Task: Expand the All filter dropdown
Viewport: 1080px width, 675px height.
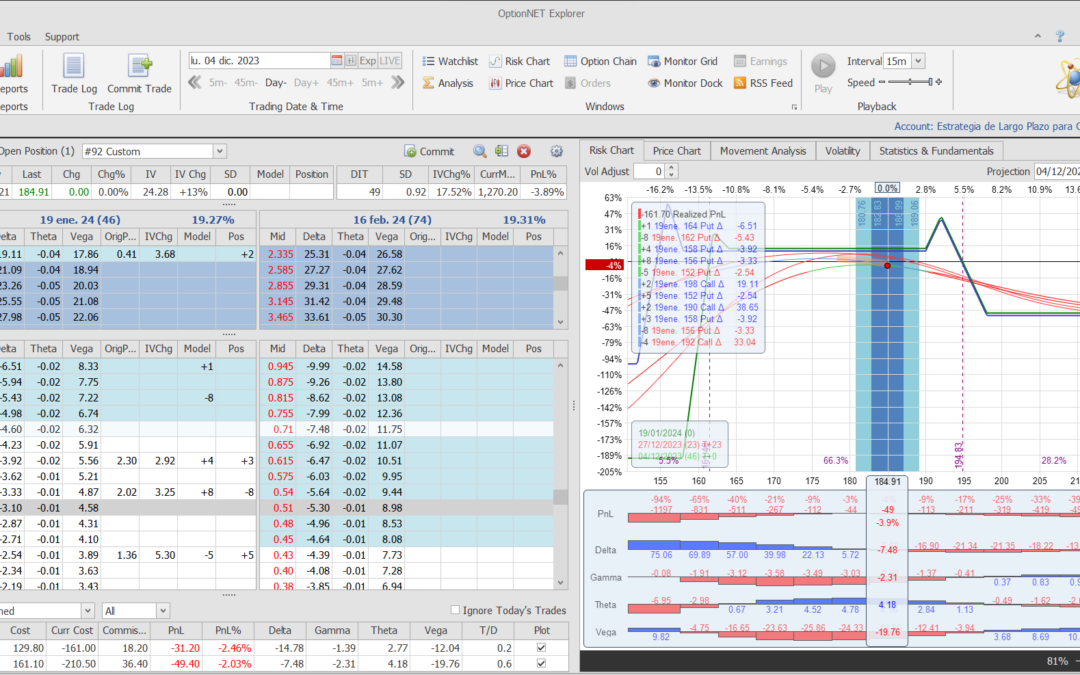Action: coord(162,610)
